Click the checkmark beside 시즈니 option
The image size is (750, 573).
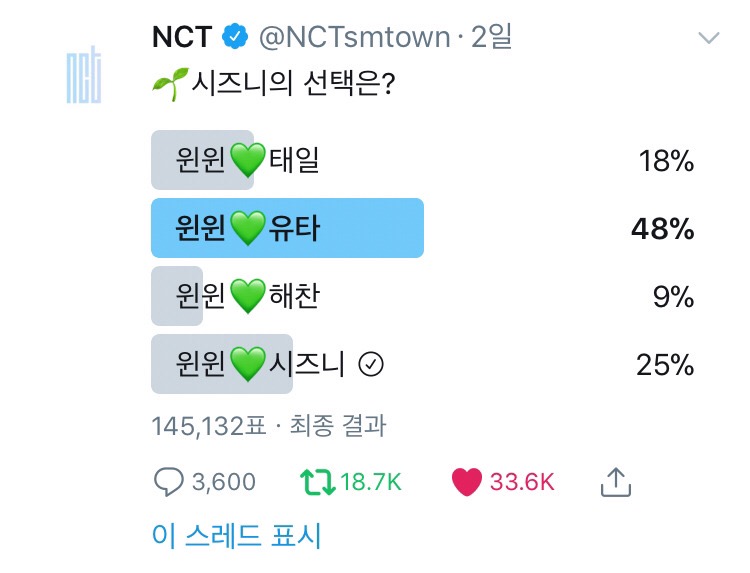pyautogui.click(x=370, y=365)
